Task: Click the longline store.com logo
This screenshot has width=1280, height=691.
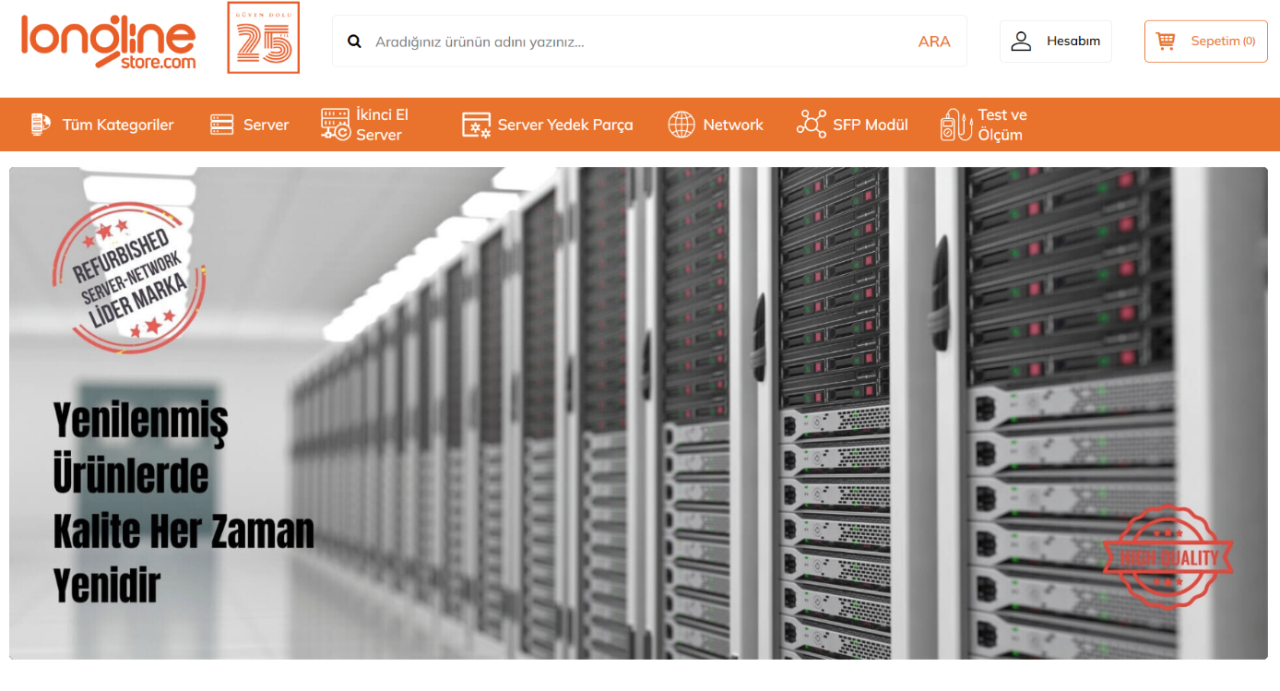Action: point(108,40)
